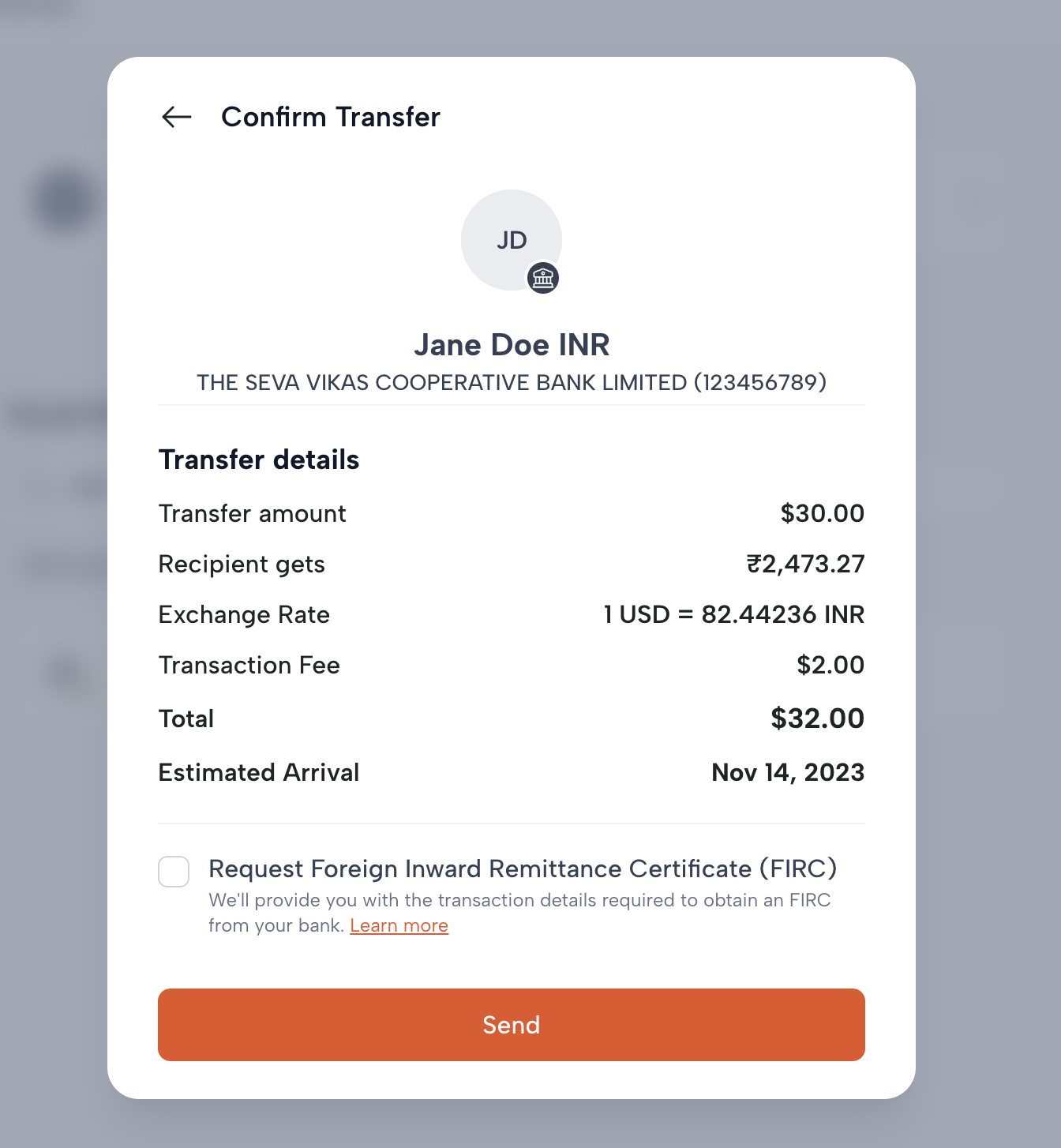Click the Transfer details section heading
Screen dimensions: 1061x1148
259,460
